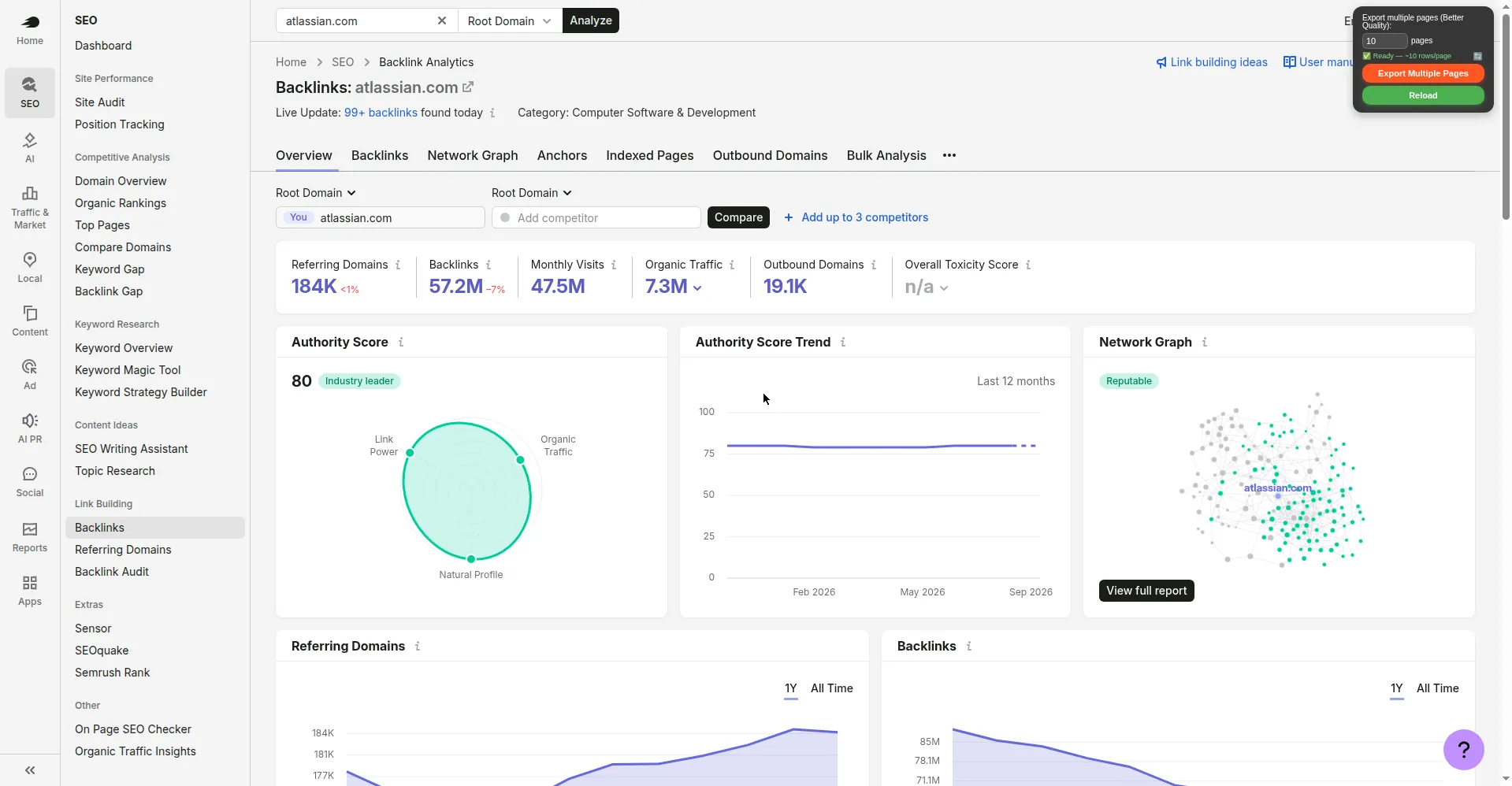Click the Compare button

[738, 217]
